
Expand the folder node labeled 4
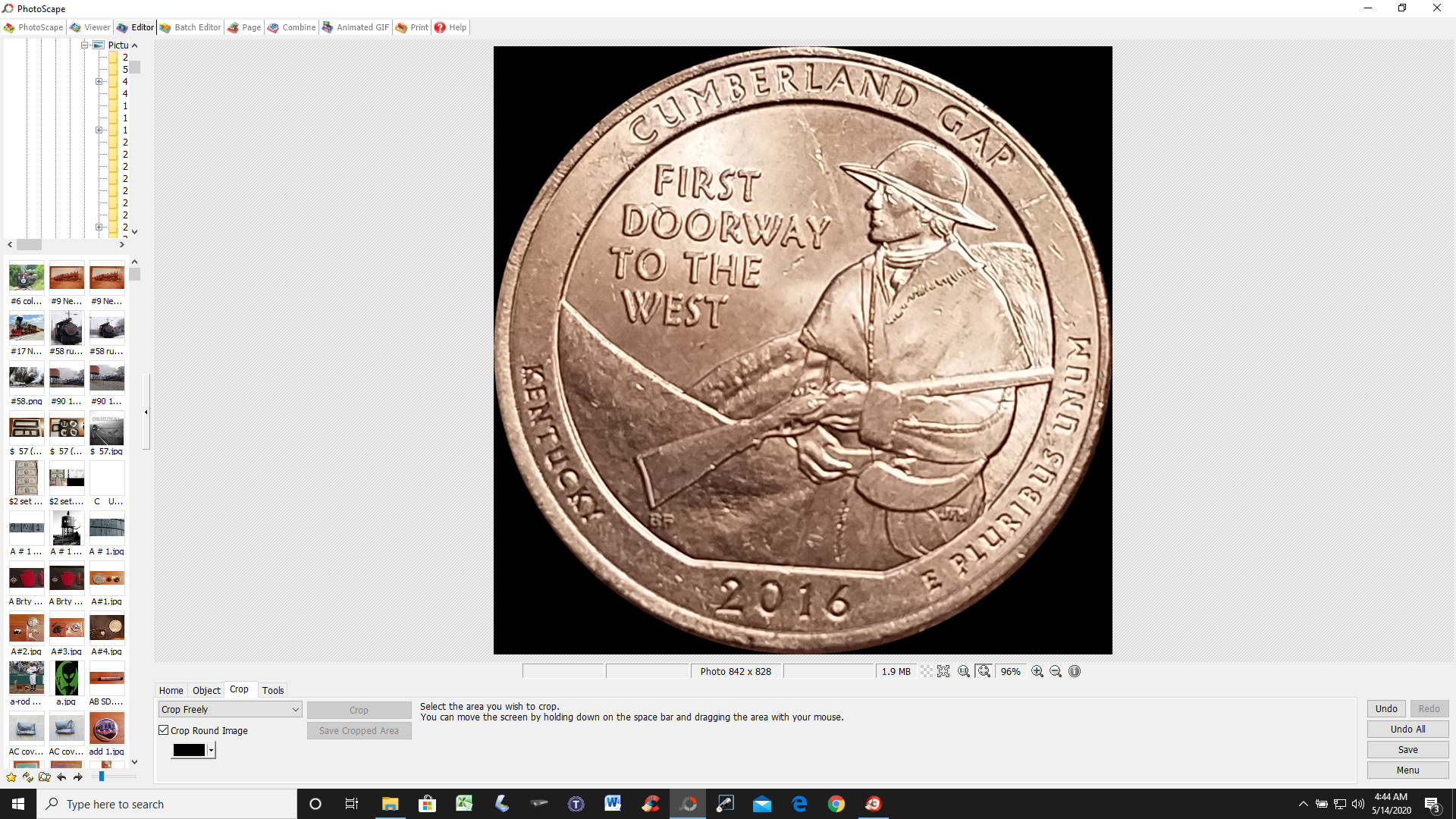coord(99,81)
